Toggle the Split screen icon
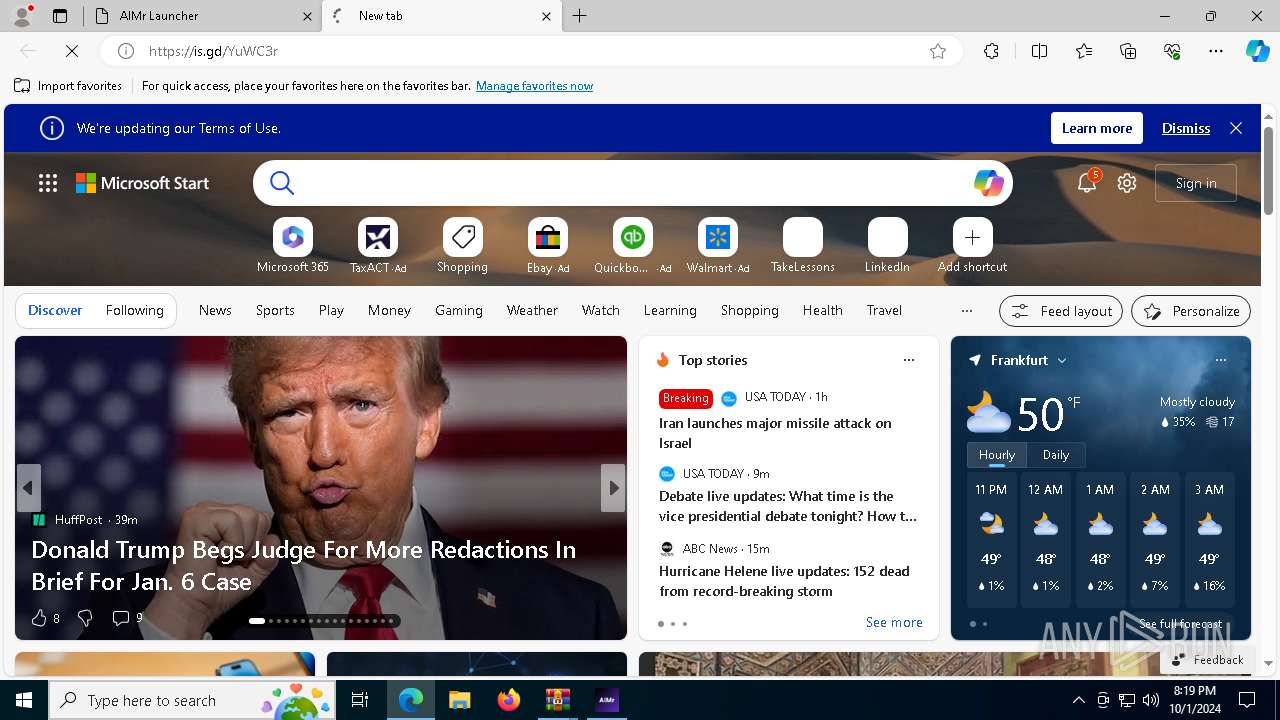 [1039, 51]
